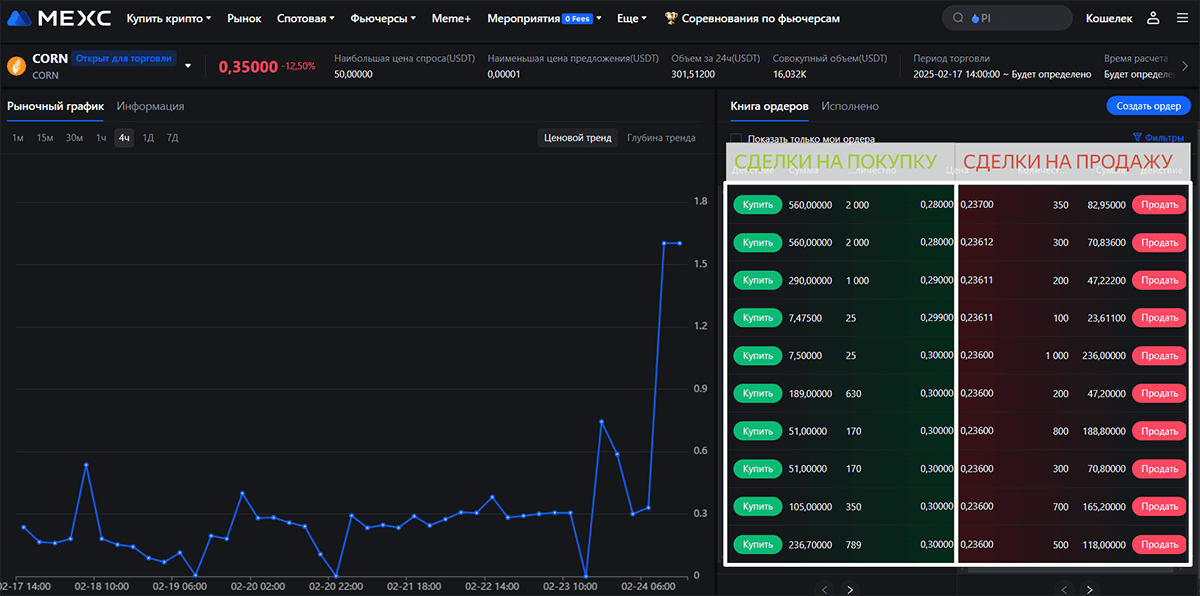Go to next page of the sell orders

coord(1089,589)
